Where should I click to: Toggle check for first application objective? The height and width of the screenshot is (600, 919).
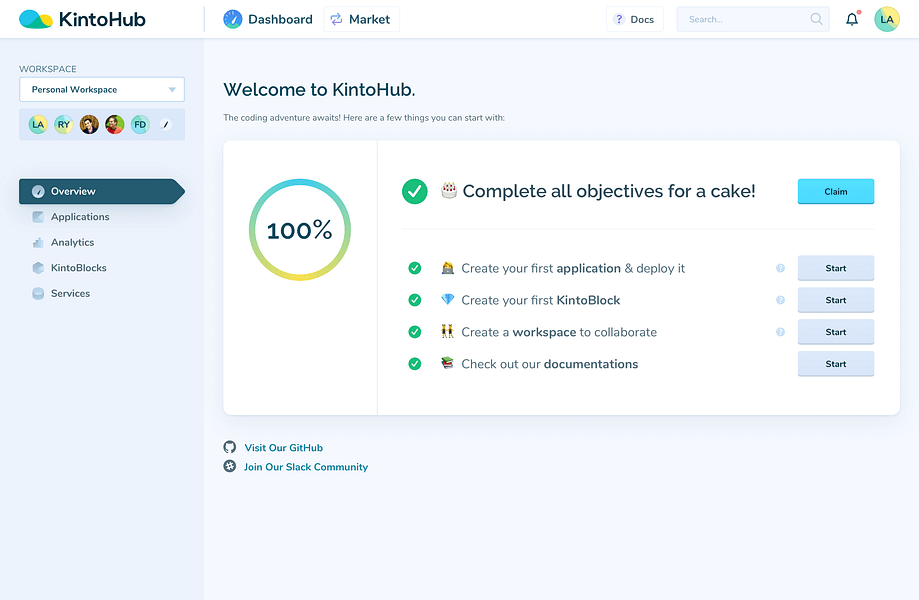click(x=414, y=268)
